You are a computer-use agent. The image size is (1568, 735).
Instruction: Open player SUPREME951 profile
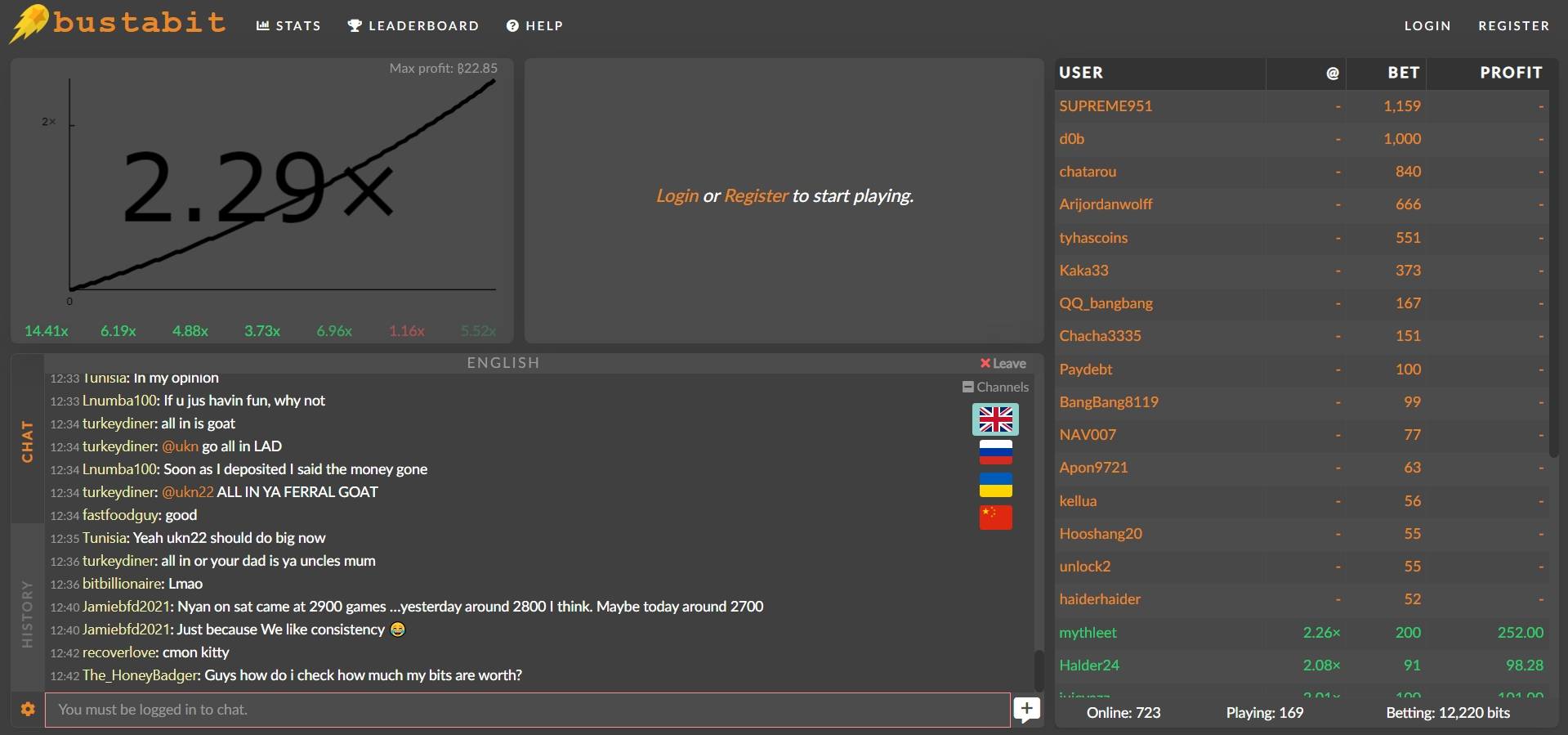(x=1106, y=106)
